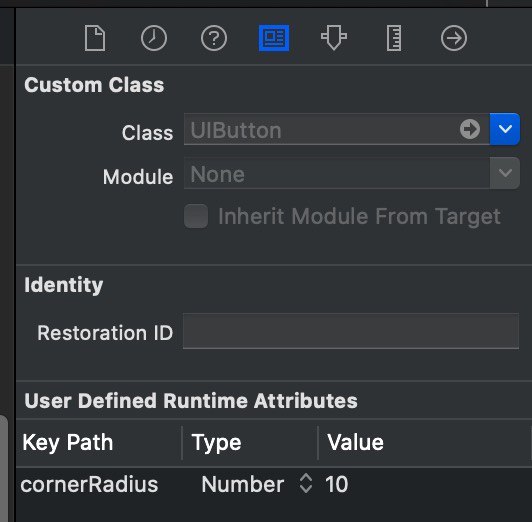Open the Quick Help inspector

click(214, 38)
